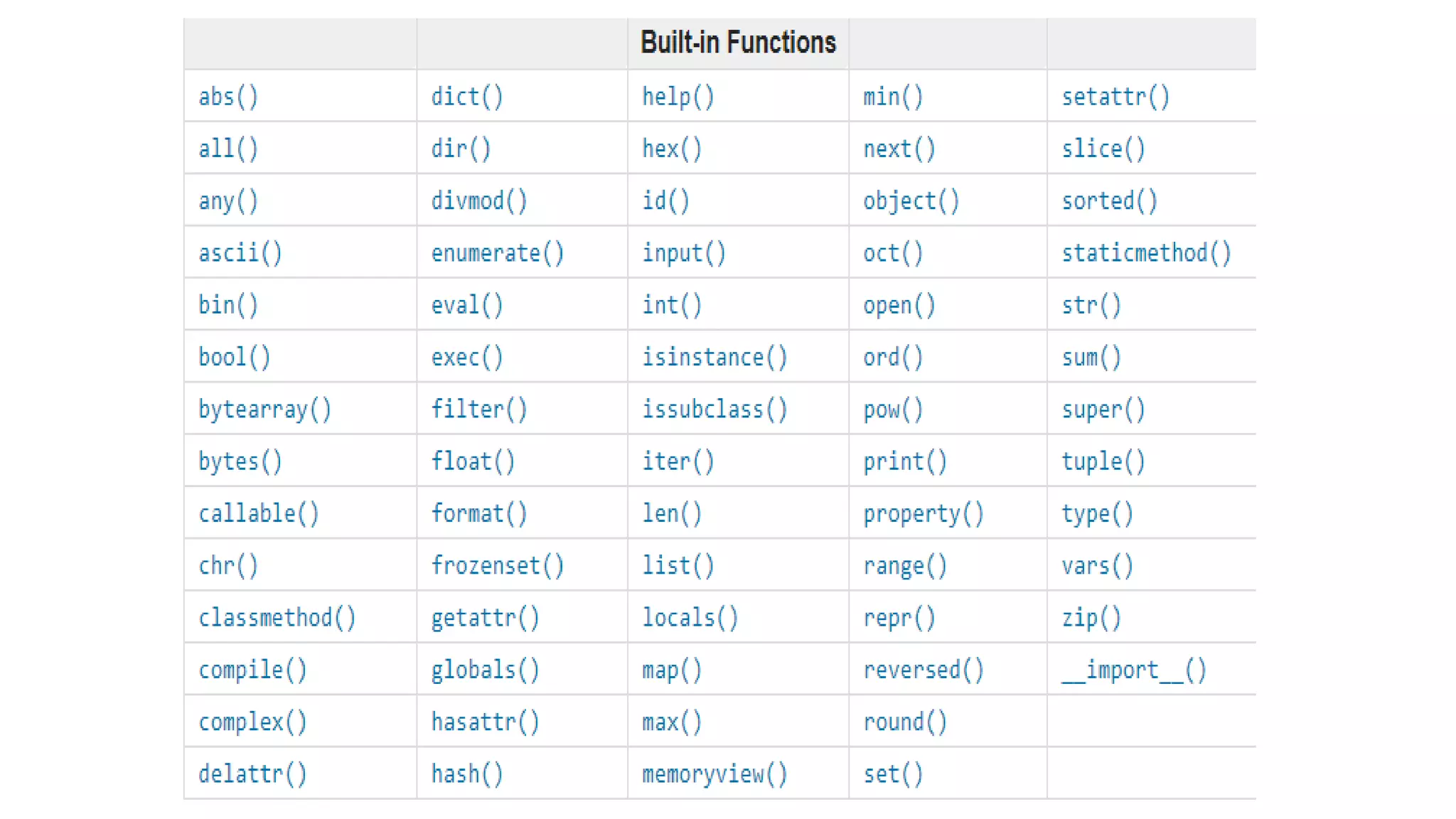The image size is (1456, 819).
Task: Select the frozenset() link
Action: pyautogui.click(x=497, y=565)
